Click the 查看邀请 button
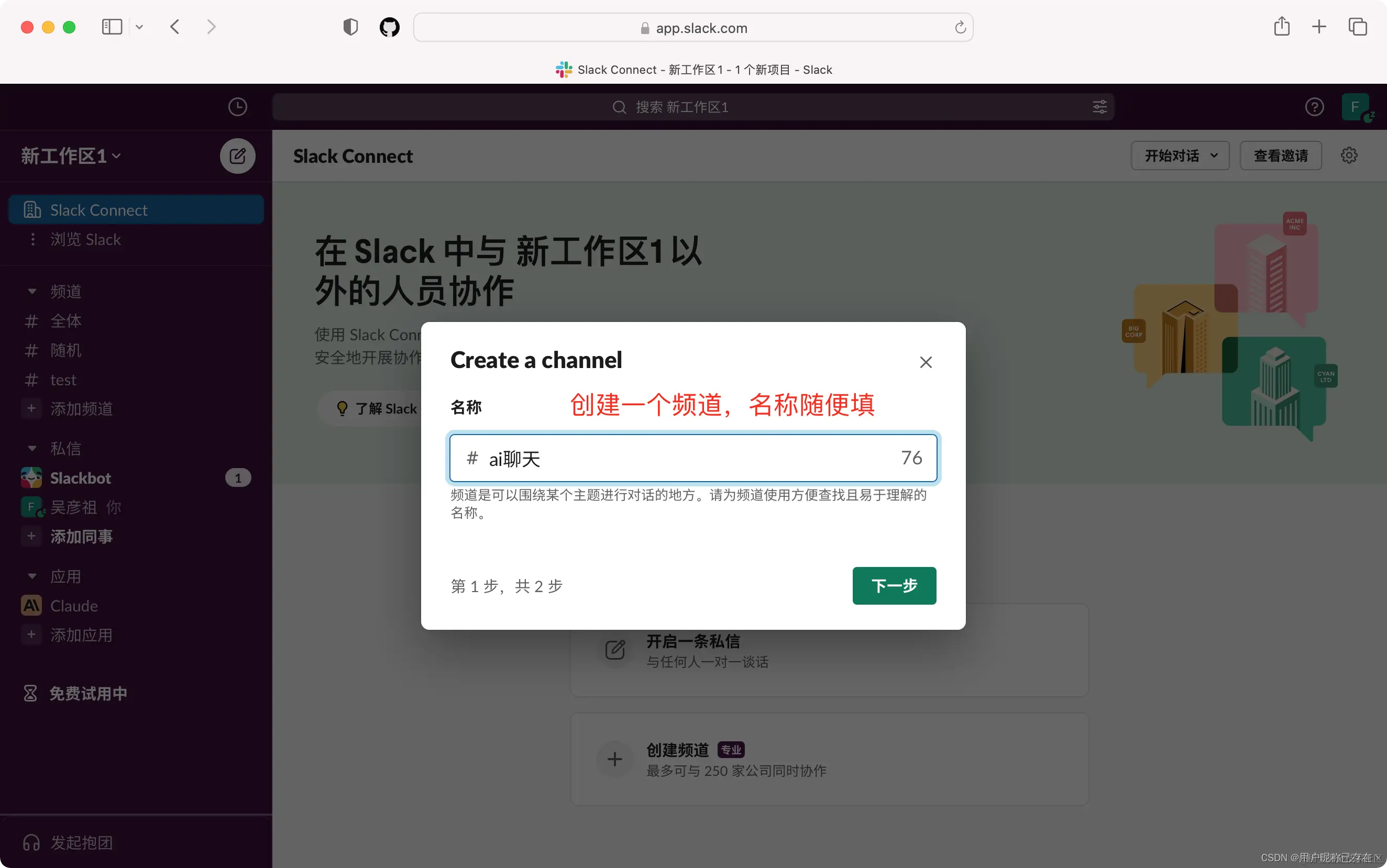1387x868 pixels. (x=1281, y=155)
